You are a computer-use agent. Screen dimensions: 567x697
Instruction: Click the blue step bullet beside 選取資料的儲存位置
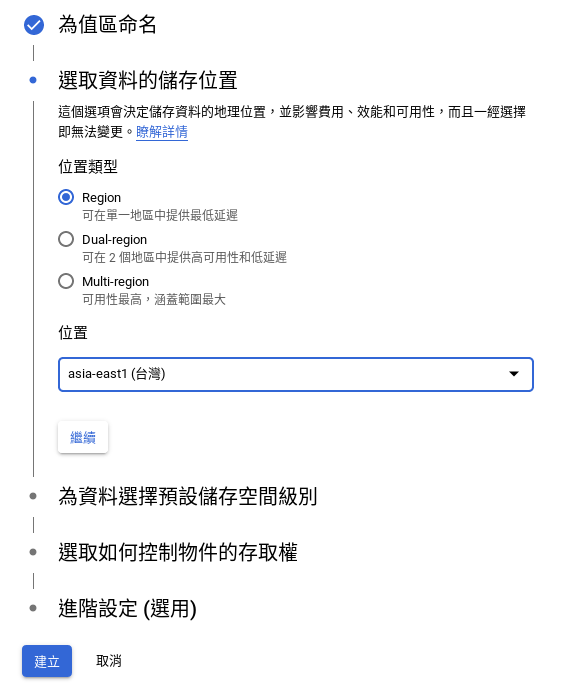click(x=33, y=80)
